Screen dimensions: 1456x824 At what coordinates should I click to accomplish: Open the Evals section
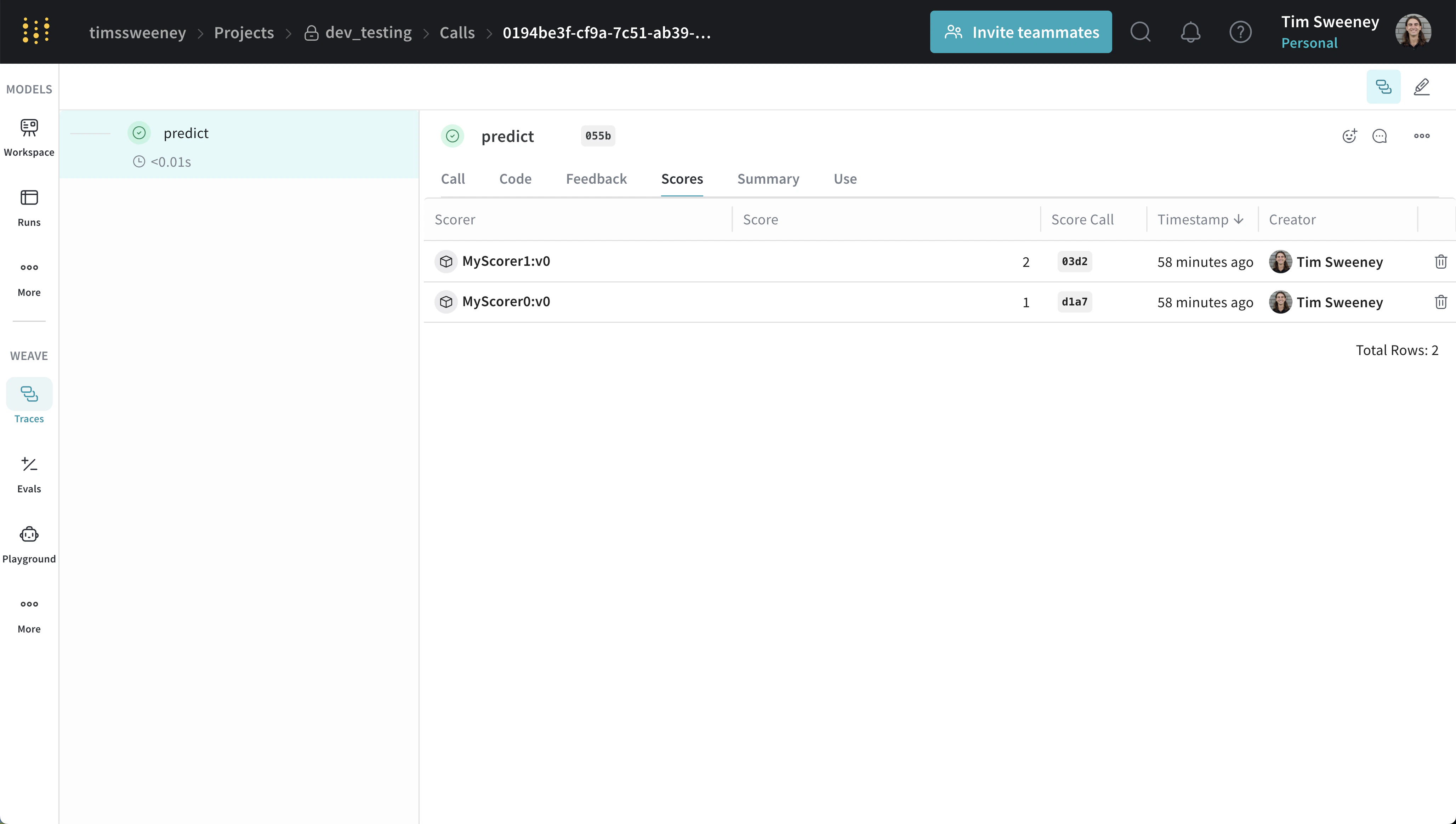[x=29, y=474]
